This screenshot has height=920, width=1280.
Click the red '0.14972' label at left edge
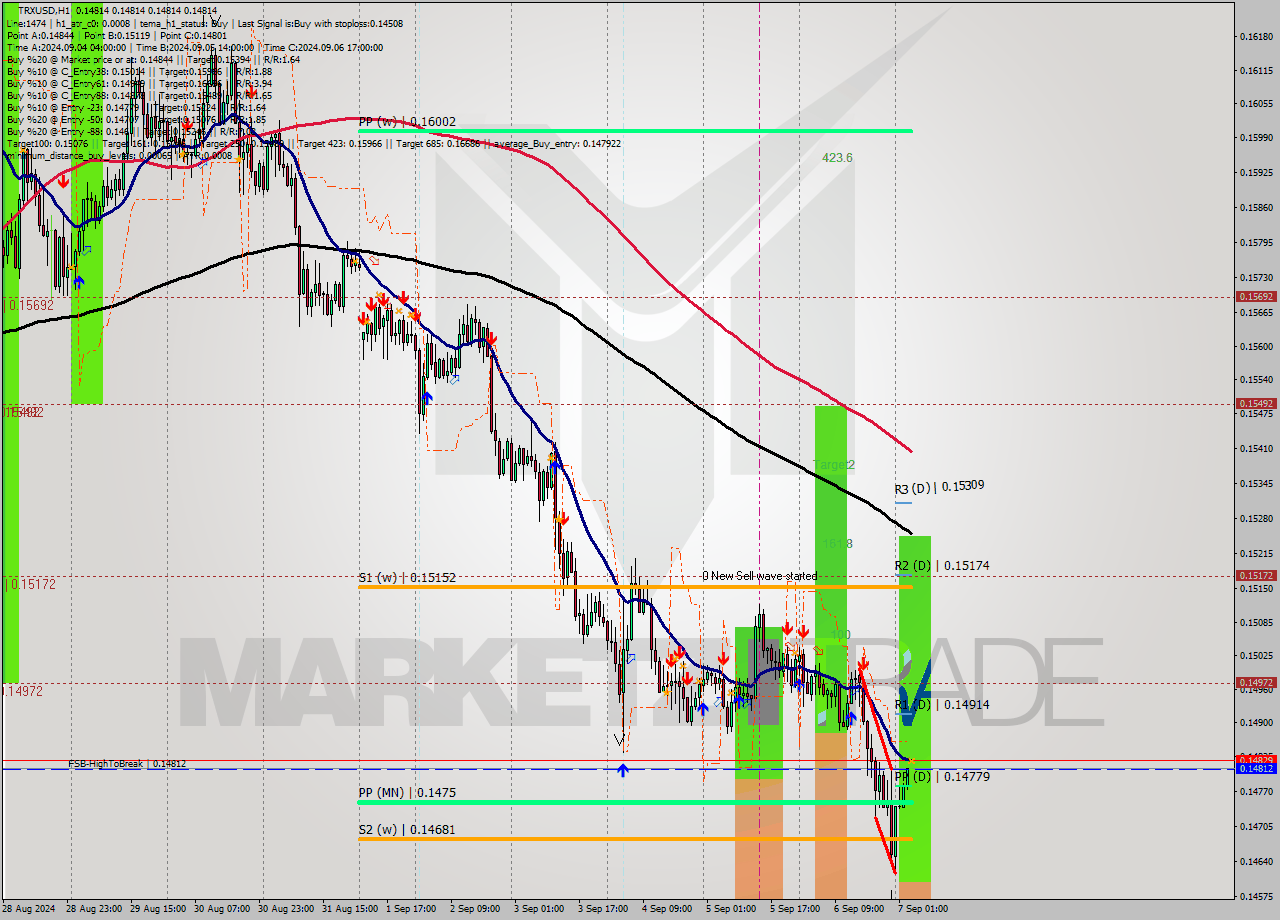(x=24, y=691)
